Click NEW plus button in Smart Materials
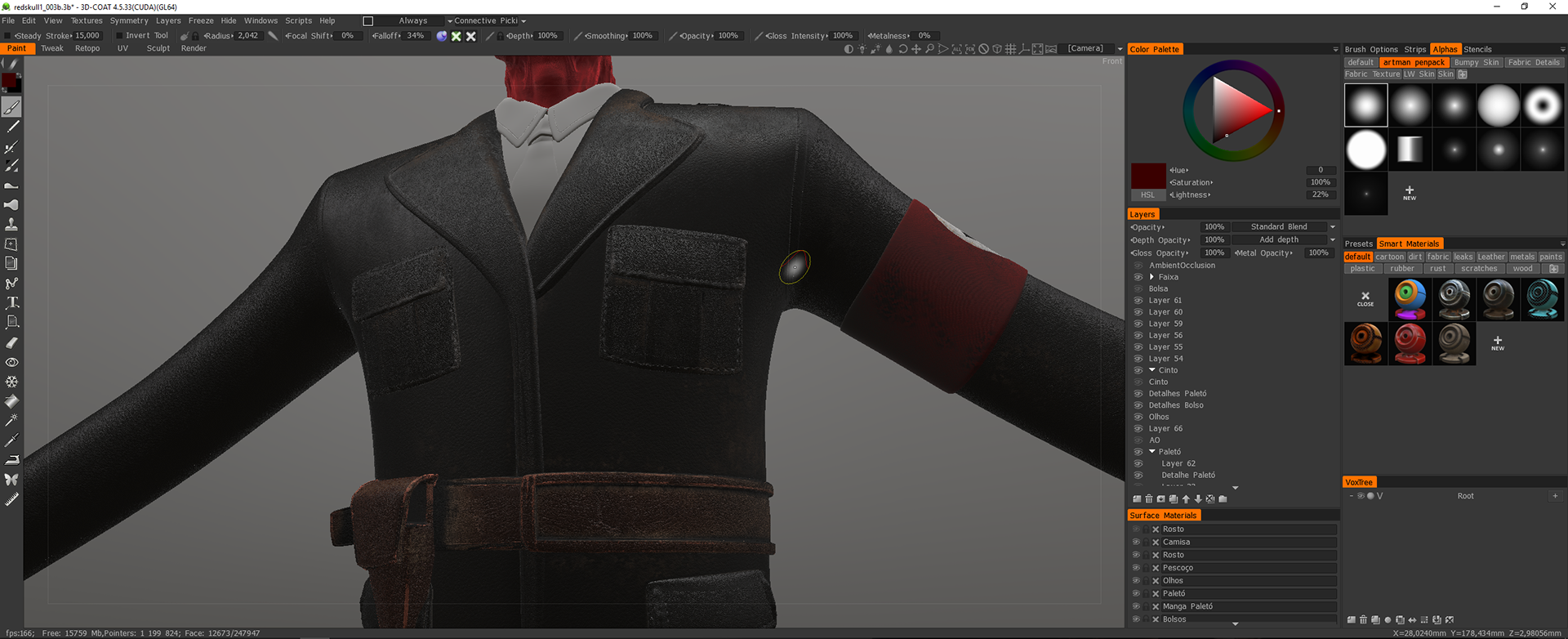The width and height of the screenshot is (1568, 639). pos(1498,343)
